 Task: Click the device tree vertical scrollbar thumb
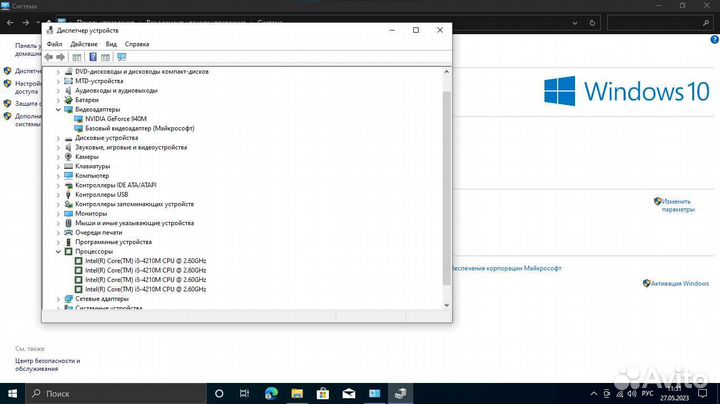(x=446, y=188)
